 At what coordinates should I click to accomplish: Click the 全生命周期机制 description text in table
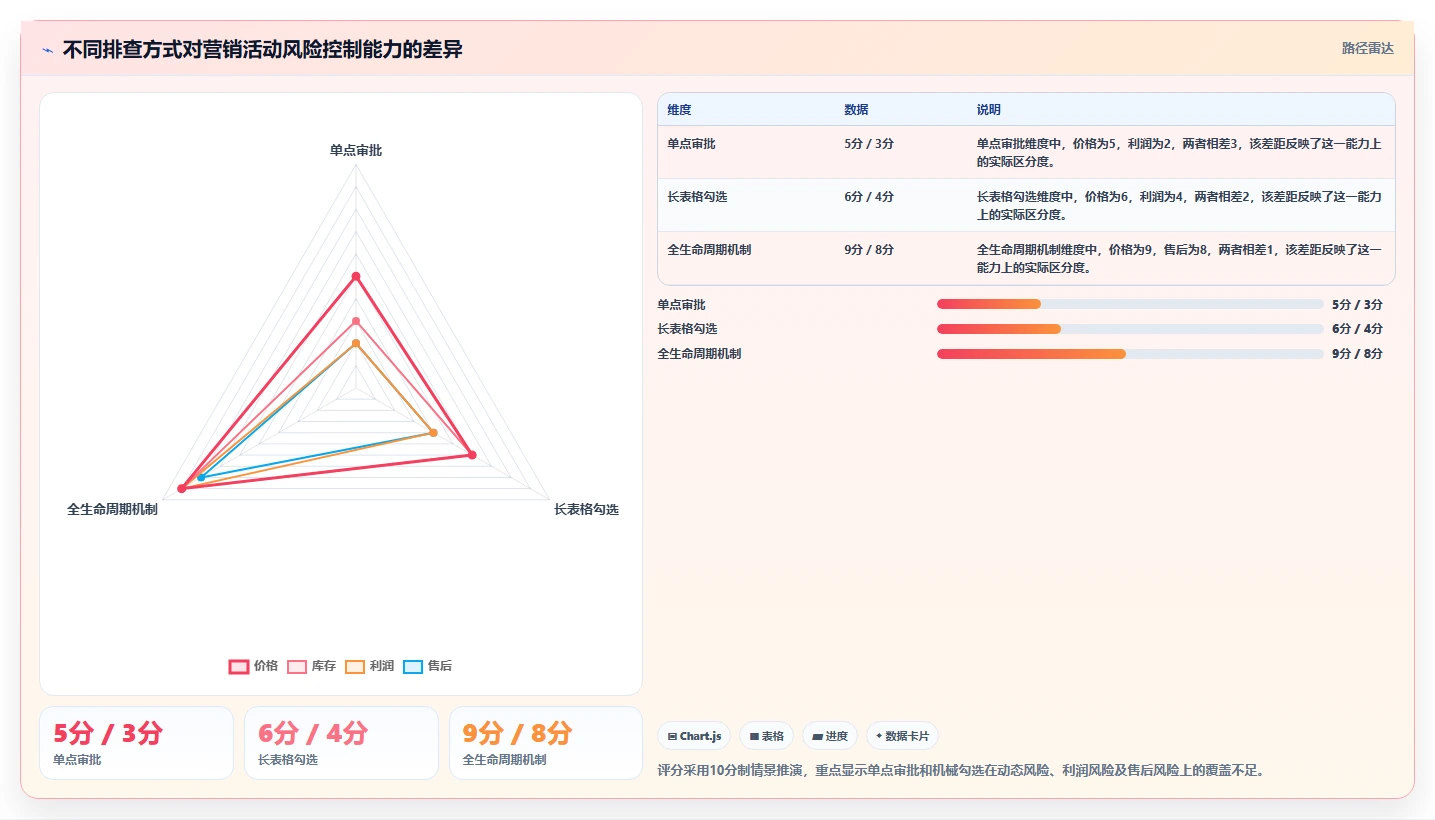[x=1179, y=258]
